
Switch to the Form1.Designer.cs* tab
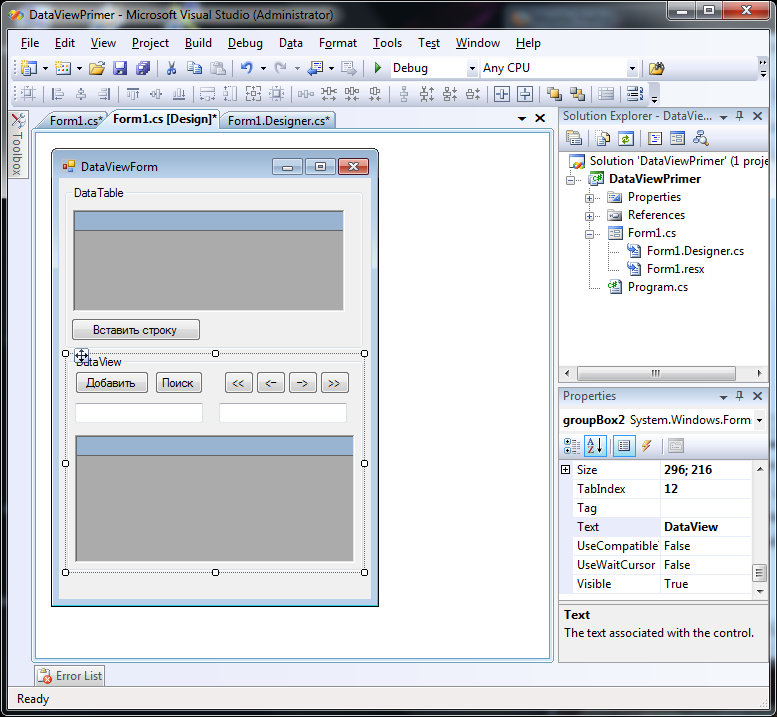tap(278, 120)
